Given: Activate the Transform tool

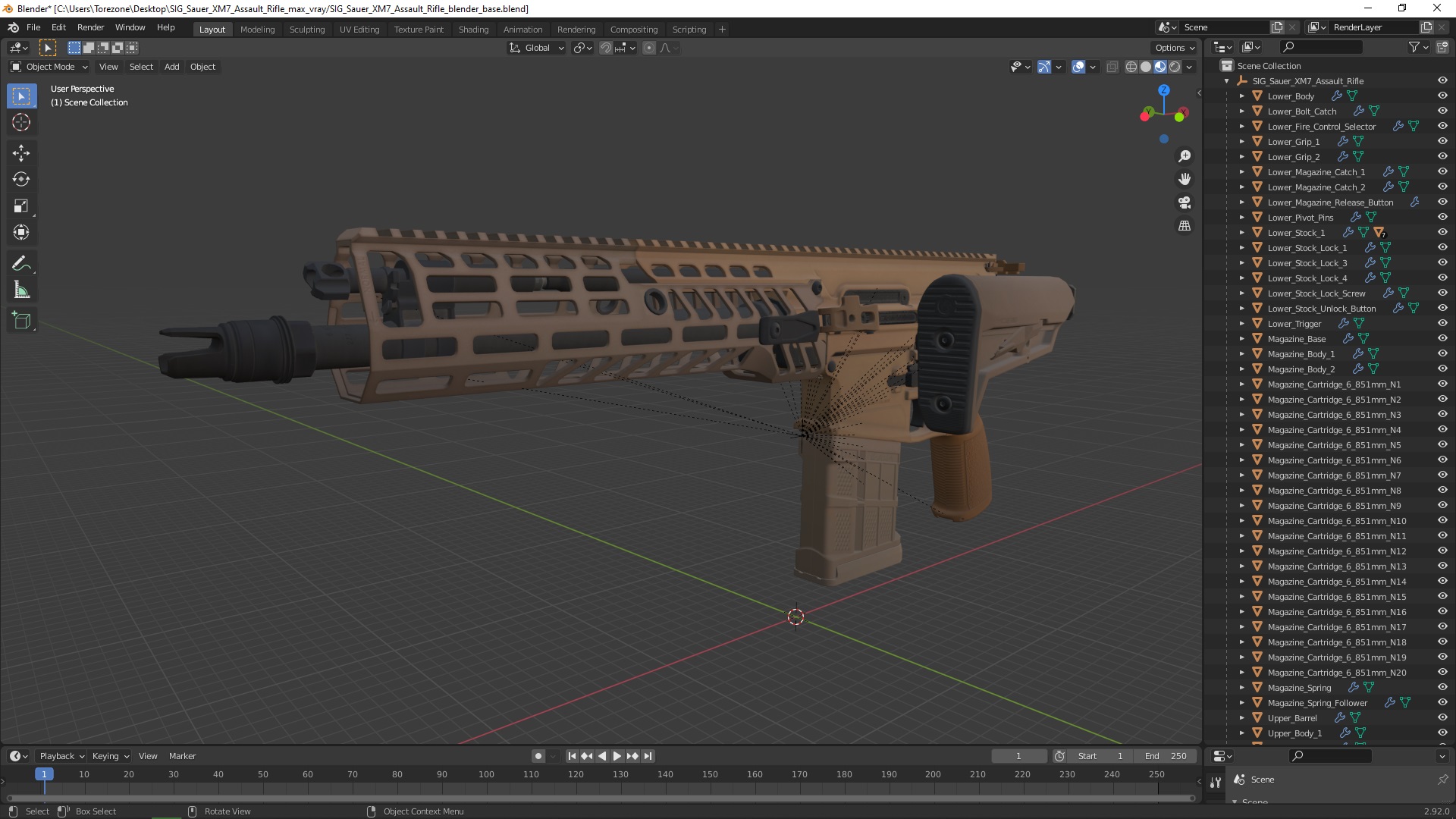Looking at the screenshot, I should pyautogui.click(x=21, y=233).
